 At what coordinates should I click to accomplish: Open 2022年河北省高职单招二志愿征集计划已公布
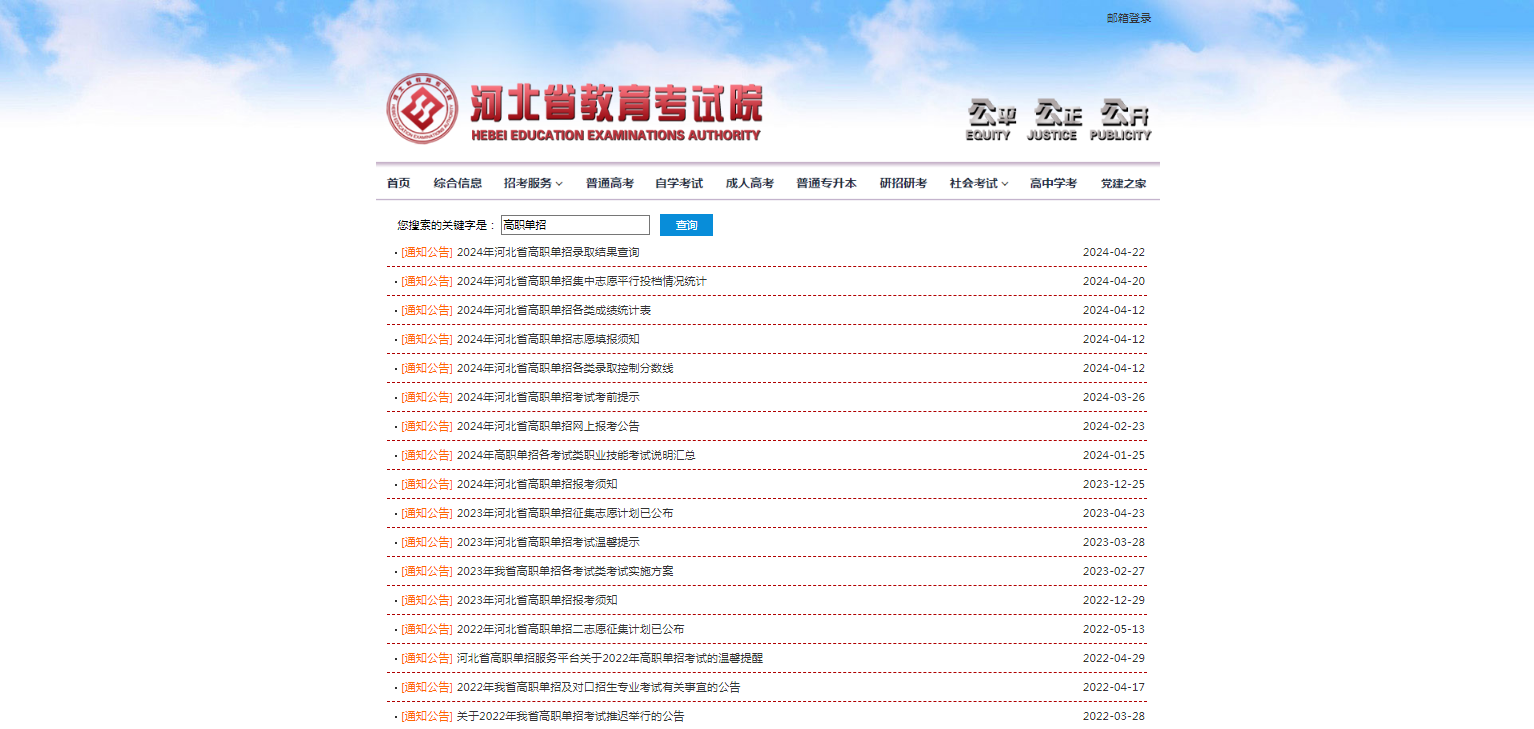571,629
